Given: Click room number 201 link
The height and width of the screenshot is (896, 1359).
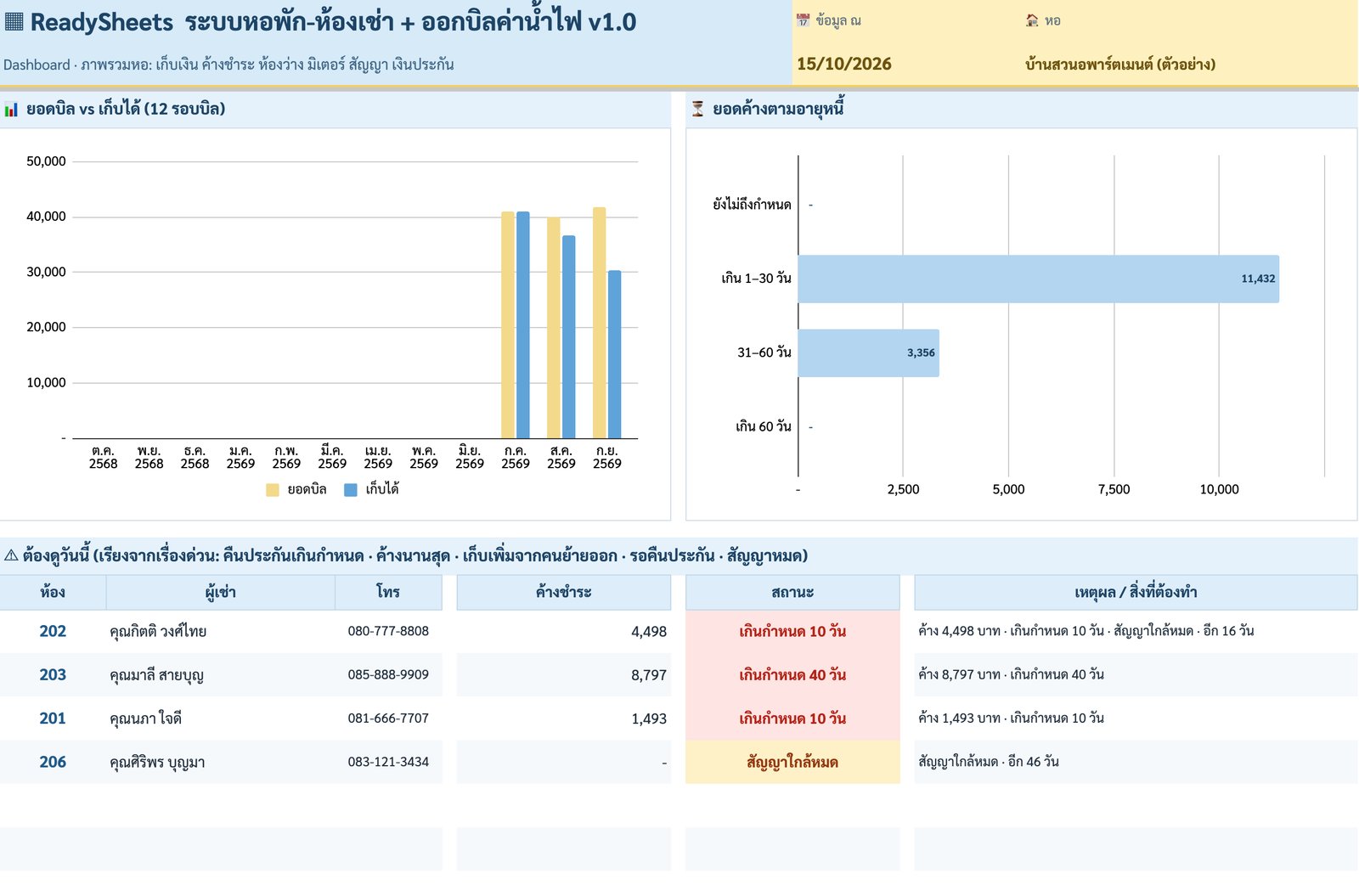Looking at the screenshot, I should coord(53,718).
